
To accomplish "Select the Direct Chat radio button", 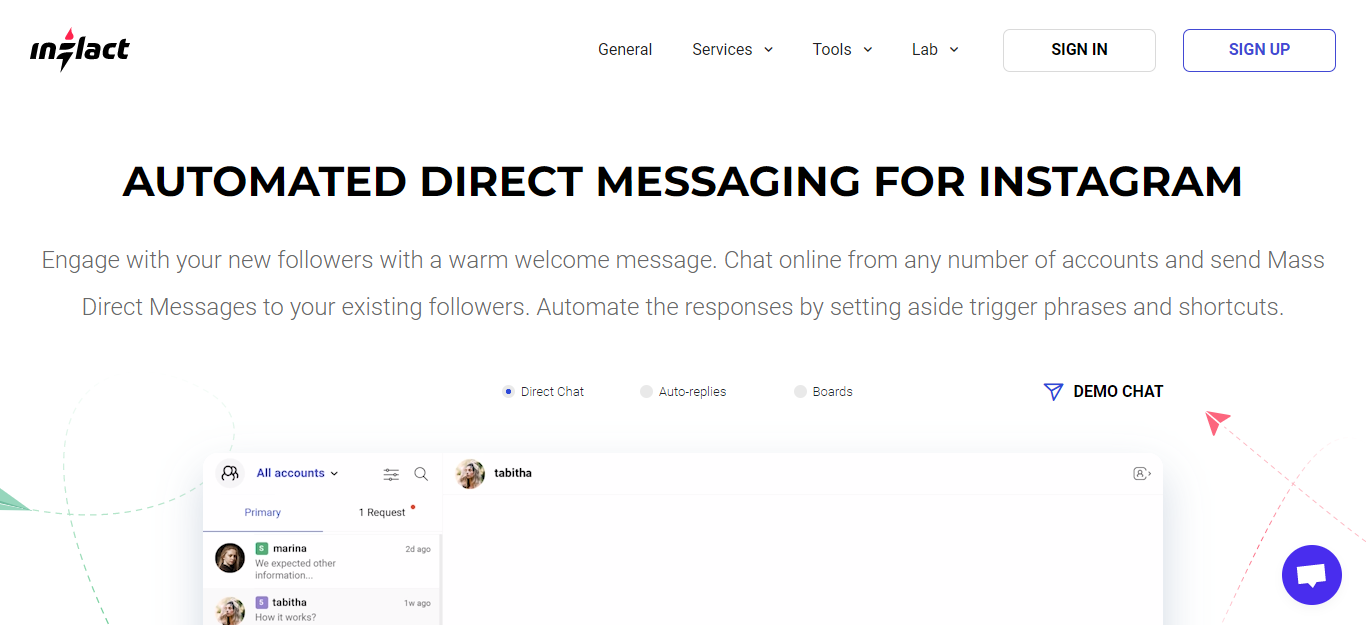I will 508,391.
